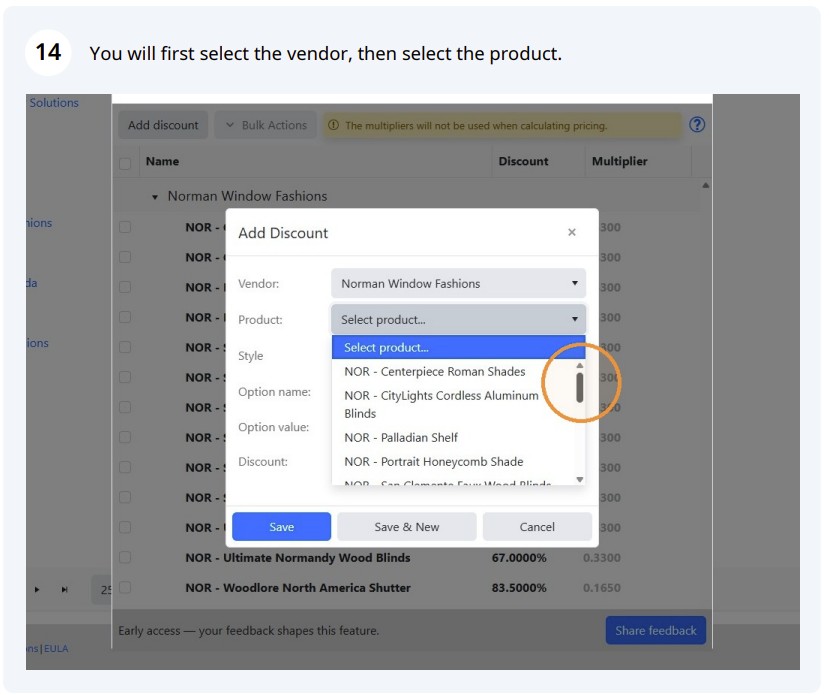Open the Bulk Actions menu
The image size is (829, 695).
tap(266, 125)
